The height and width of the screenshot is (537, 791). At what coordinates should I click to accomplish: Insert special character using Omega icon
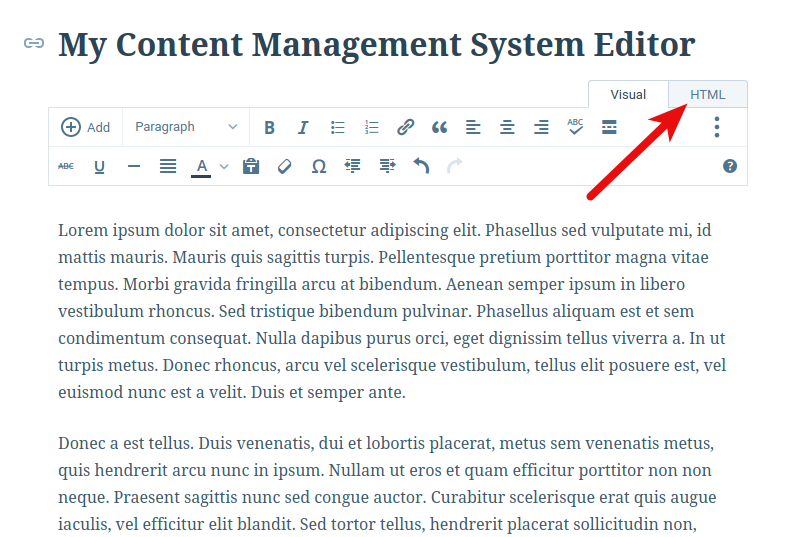(318, 166)
